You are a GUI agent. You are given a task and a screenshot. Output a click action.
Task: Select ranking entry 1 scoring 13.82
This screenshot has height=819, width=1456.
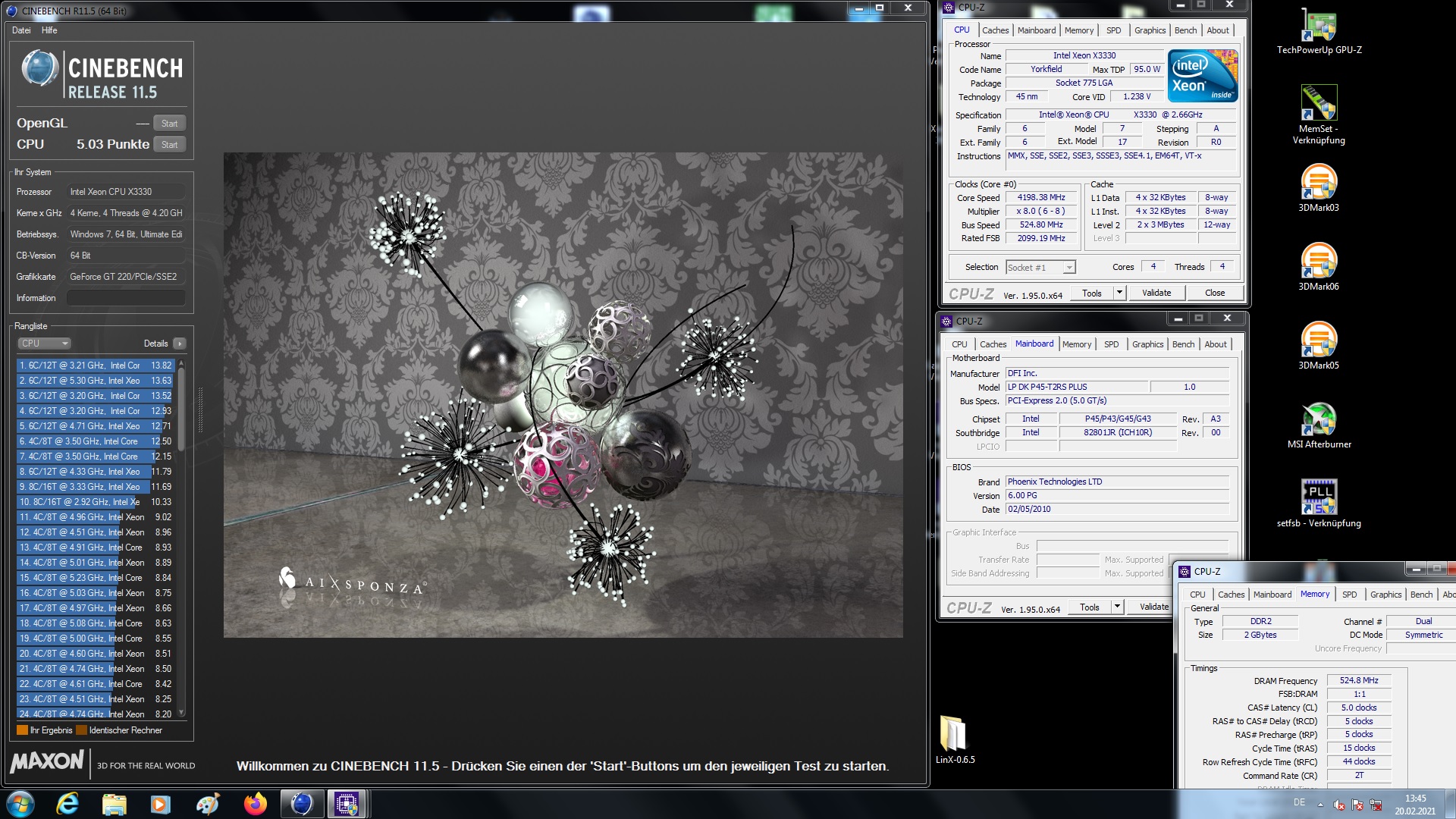[x=96, y=366]
